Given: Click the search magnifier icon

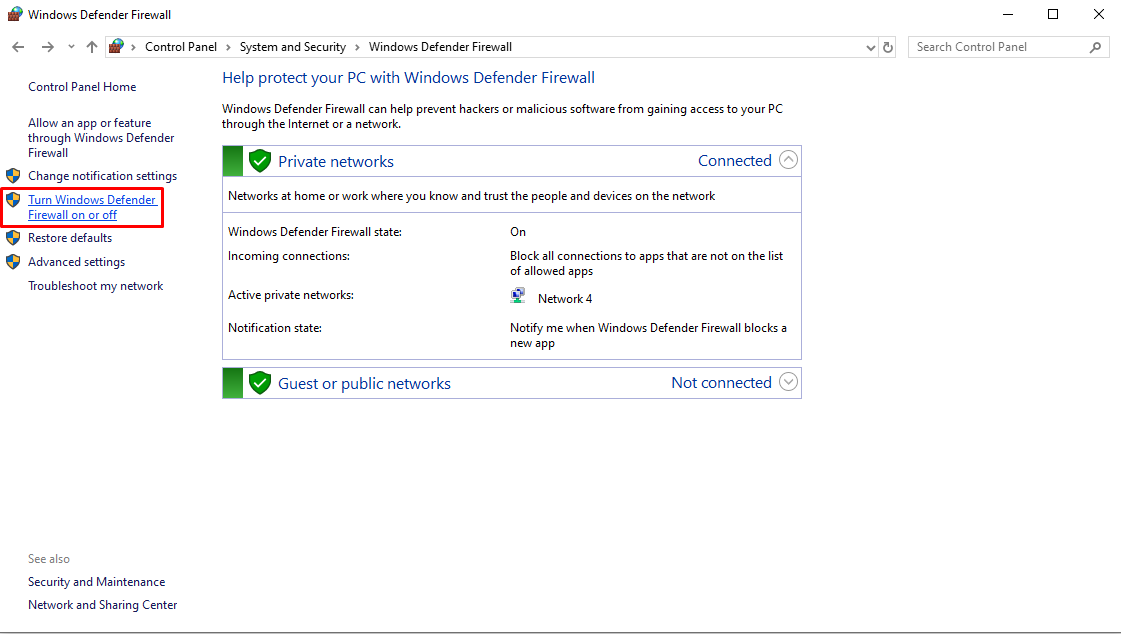Looking at the screenshot, I should tap(1095, 47).
